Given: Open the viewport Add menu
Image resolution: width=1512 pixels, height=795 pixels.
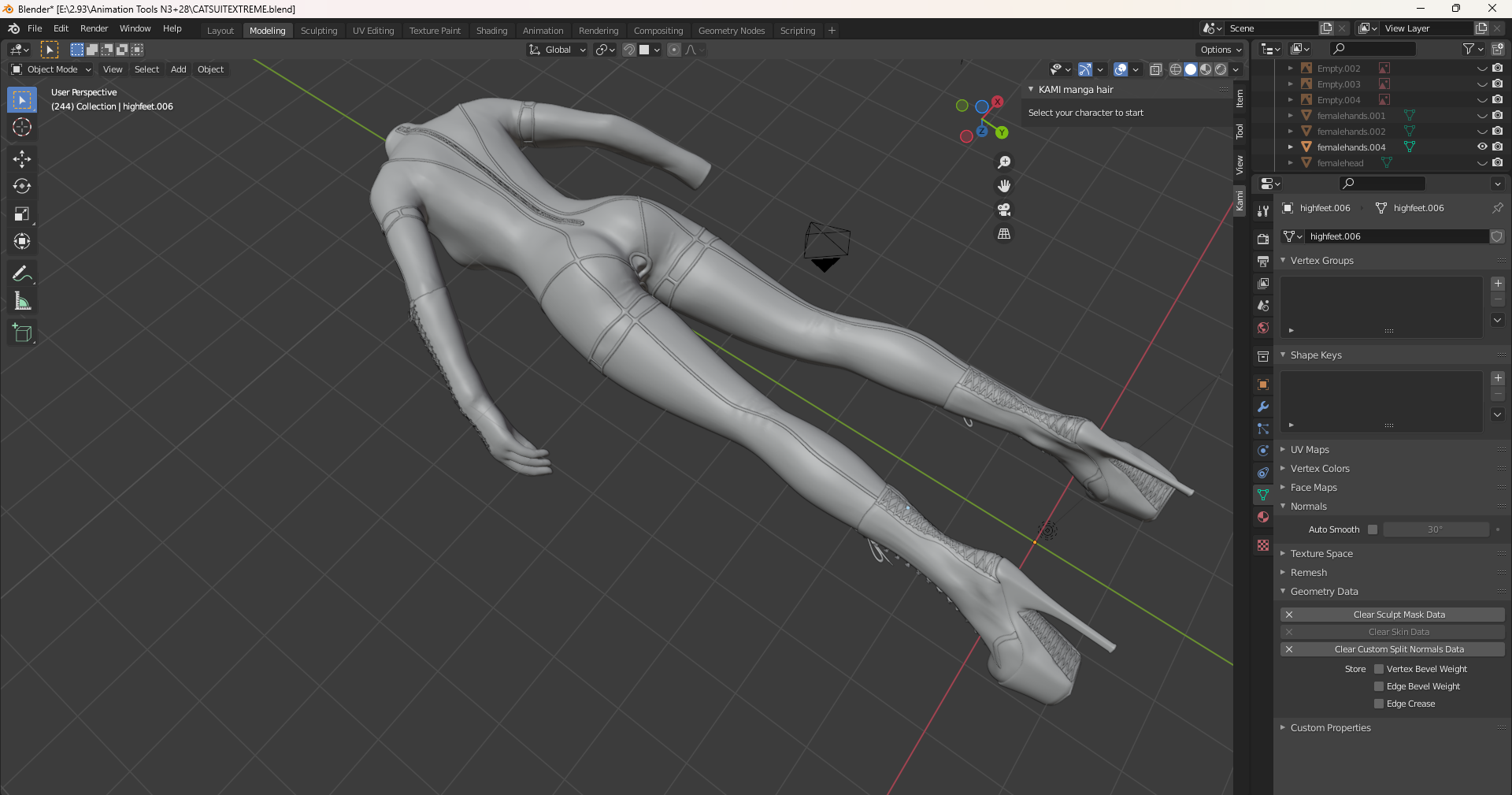Looking at the screenshot, I should click(179, 69).
